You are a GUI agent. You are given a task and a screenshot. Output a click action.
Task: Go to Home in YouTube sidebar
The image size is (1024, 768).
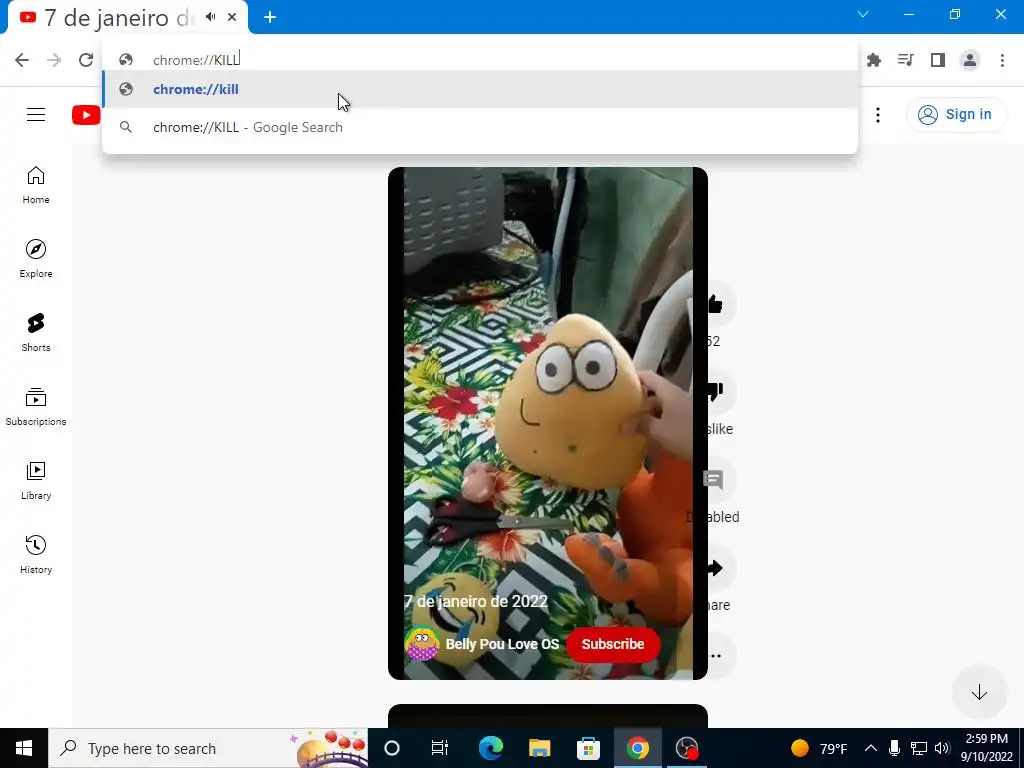point(36,185)
